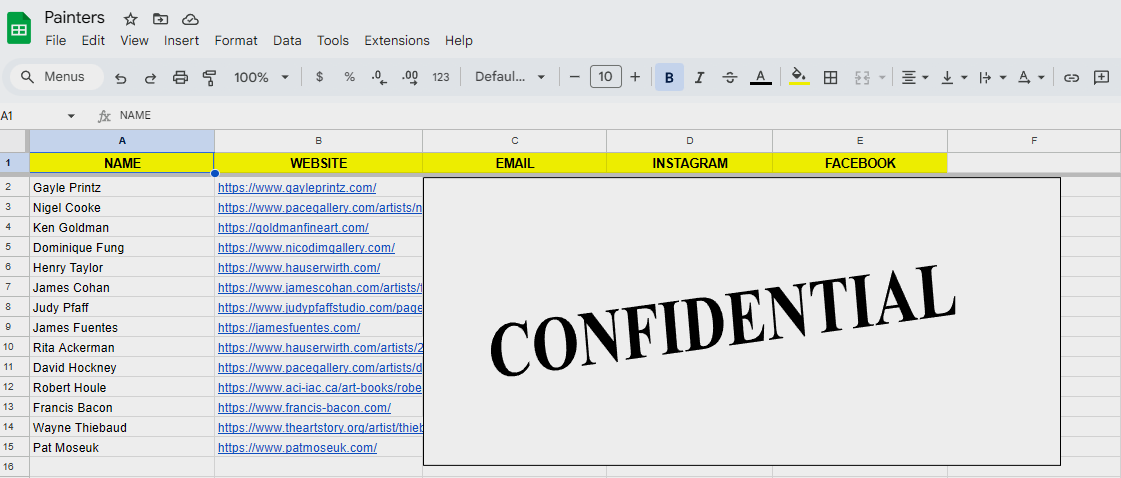Viewport: 1121px width, 478px height.
Task: Open the zoom 100% dropdown
Action: 262,77
